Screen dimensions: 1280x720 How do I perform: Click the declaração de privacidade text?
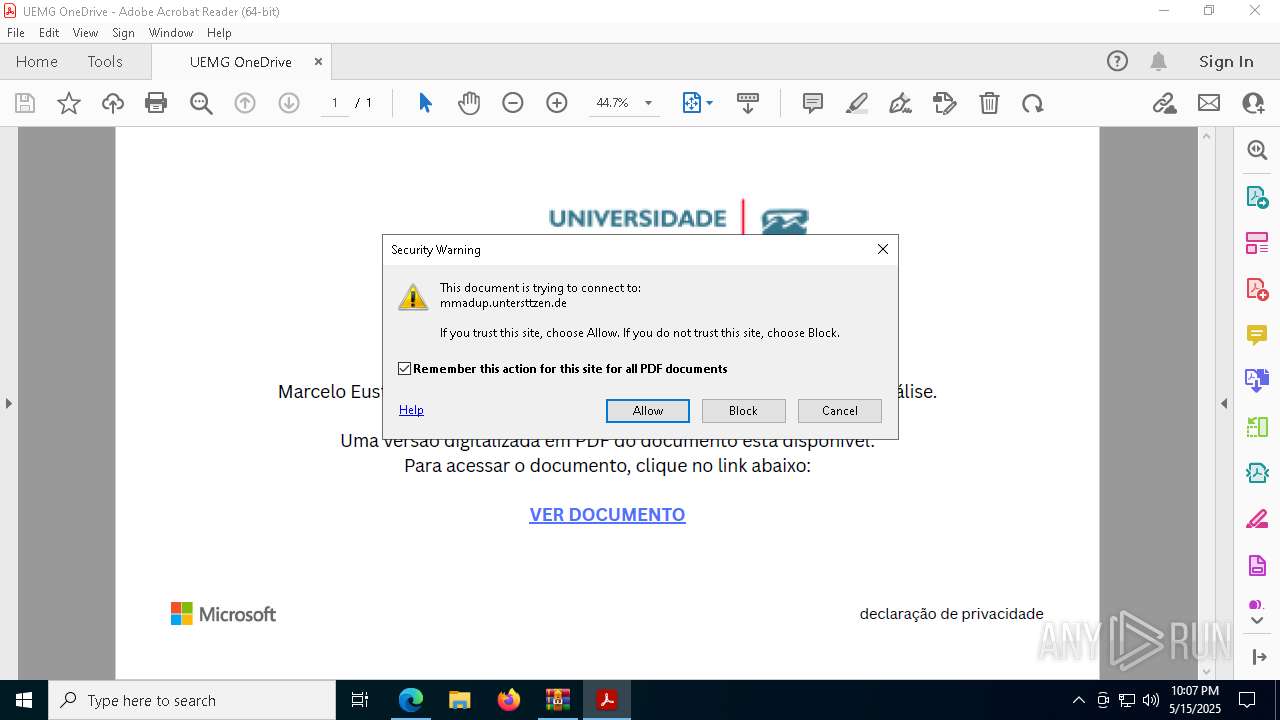952,614
